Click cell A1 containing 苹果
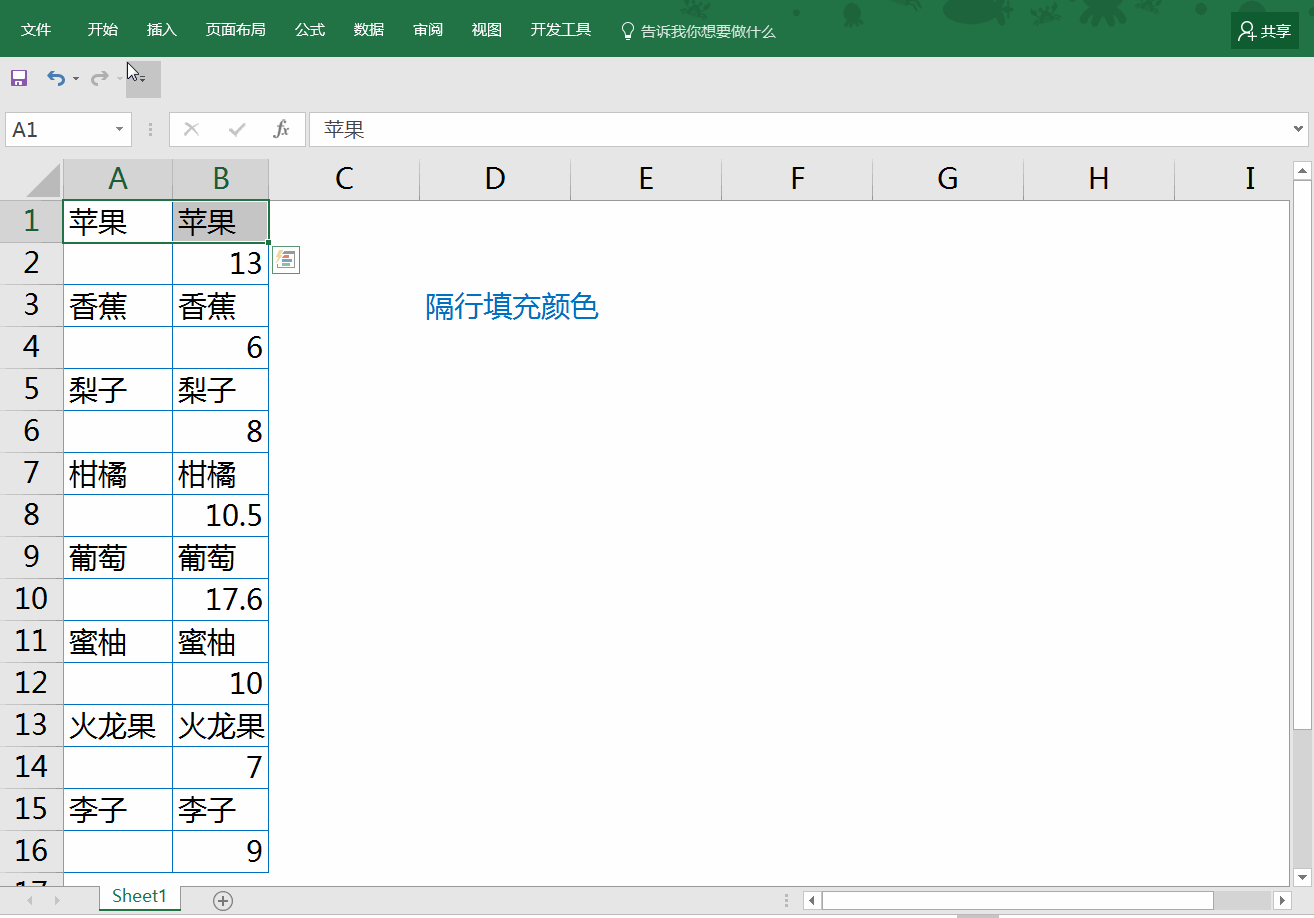Image resolution: width=1314 pixels, height=918 pixels. pyautogui.click(x=118, y=221)
